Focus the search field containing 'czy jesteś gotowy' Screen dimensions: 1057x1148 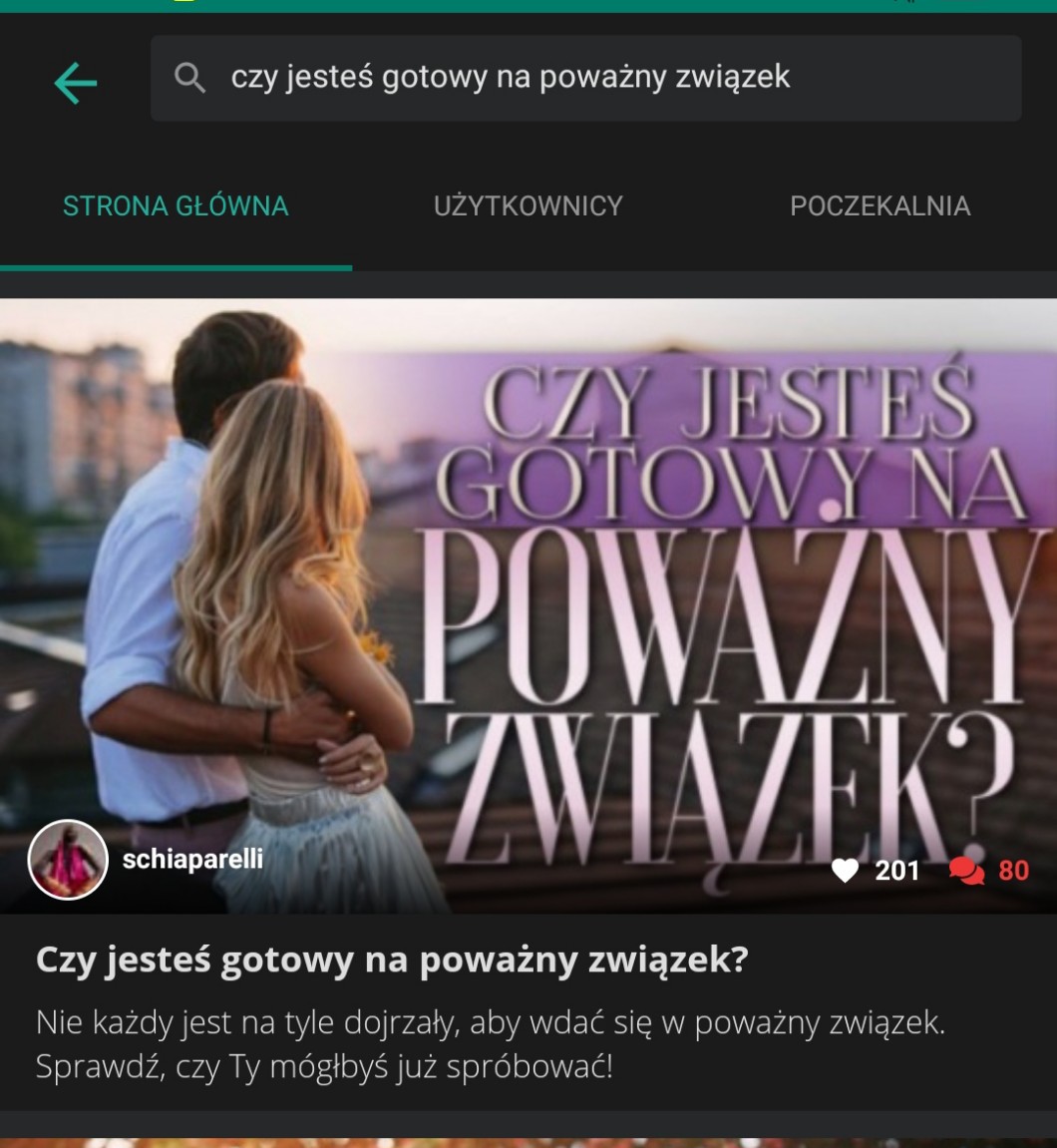coord(585,78)
